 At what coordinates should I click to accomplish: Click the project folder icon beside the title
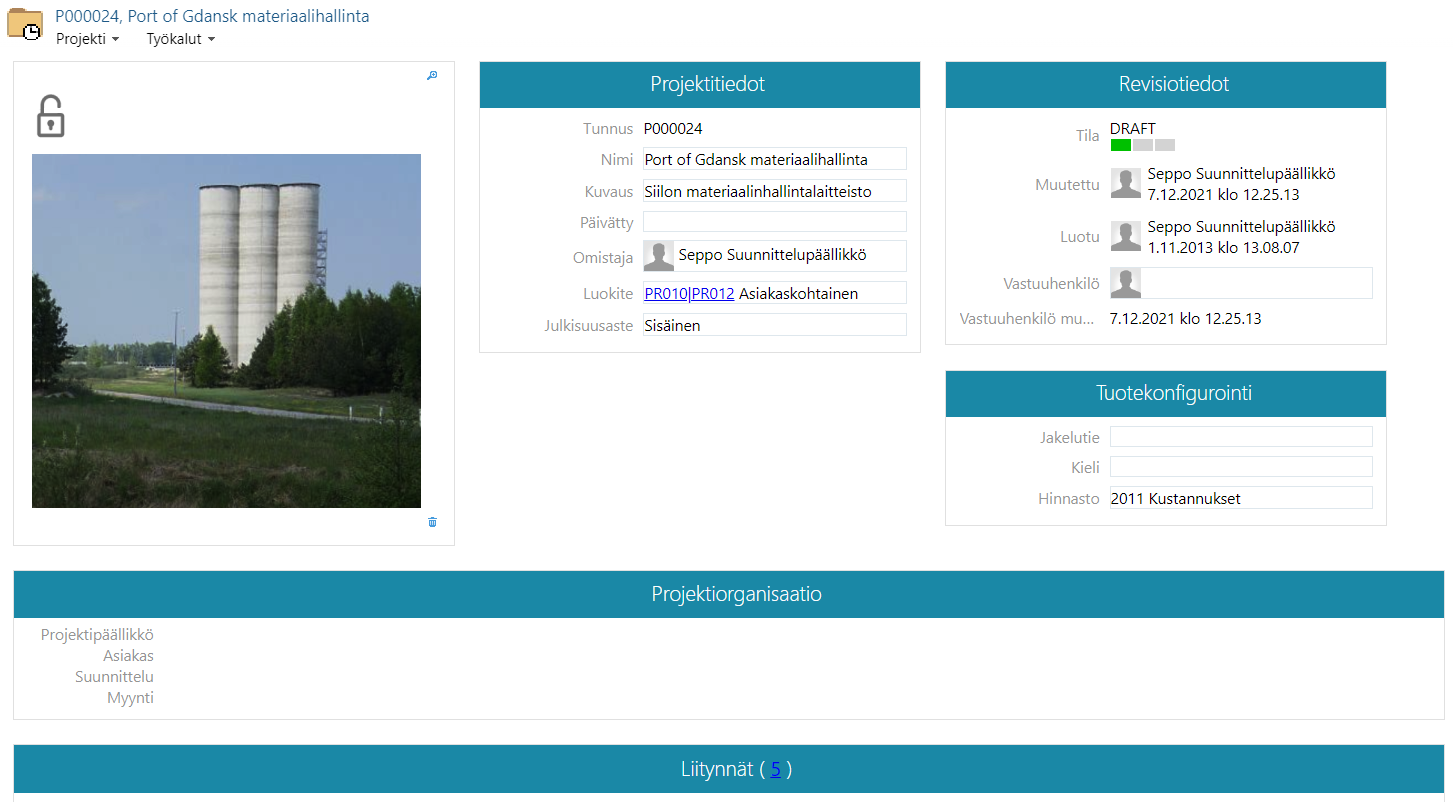pyautogui.click(x=25, y=26)
